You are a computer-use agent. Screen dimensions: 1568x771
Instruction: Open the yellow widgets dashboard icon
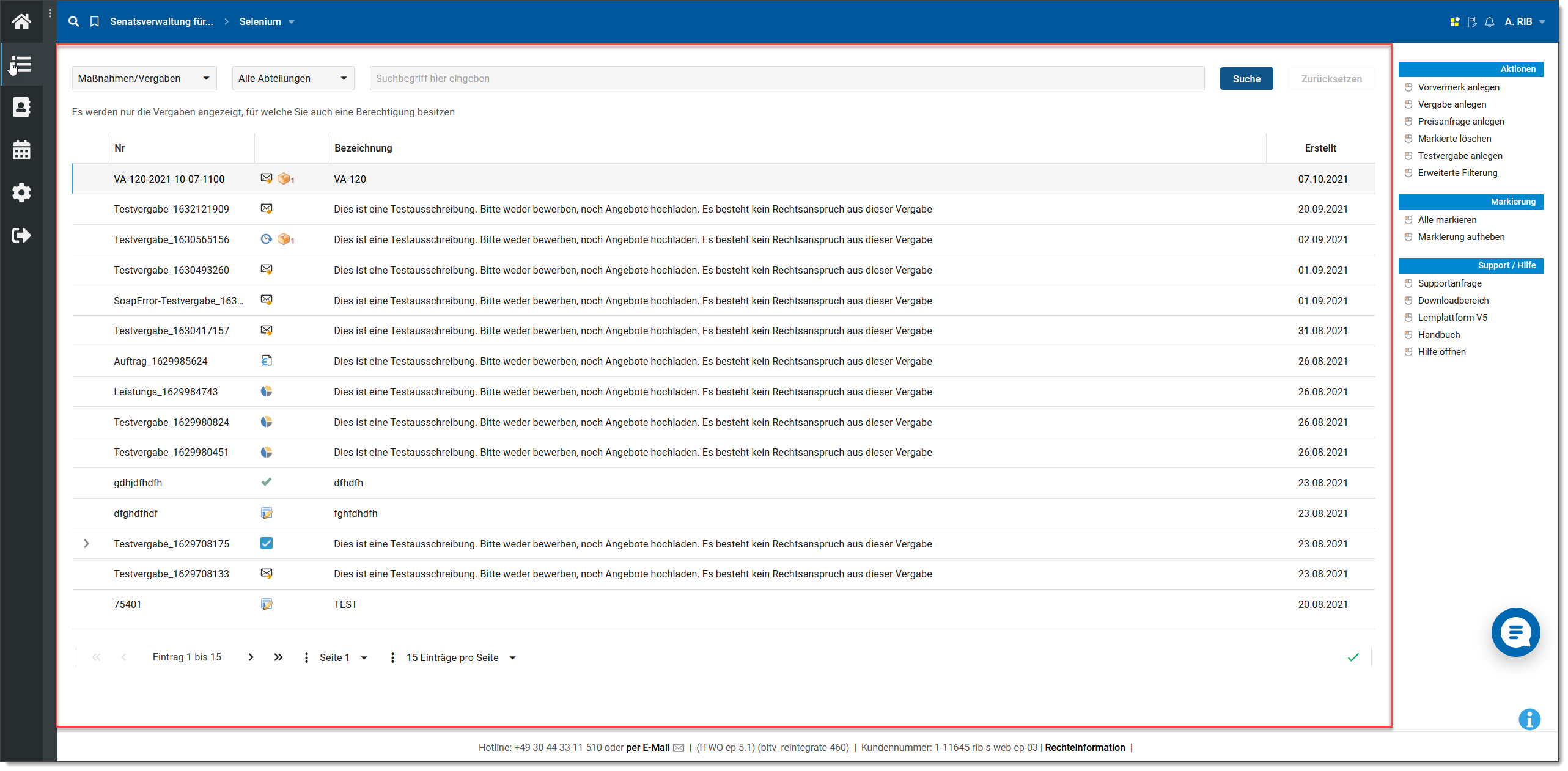pos(1454,22)
